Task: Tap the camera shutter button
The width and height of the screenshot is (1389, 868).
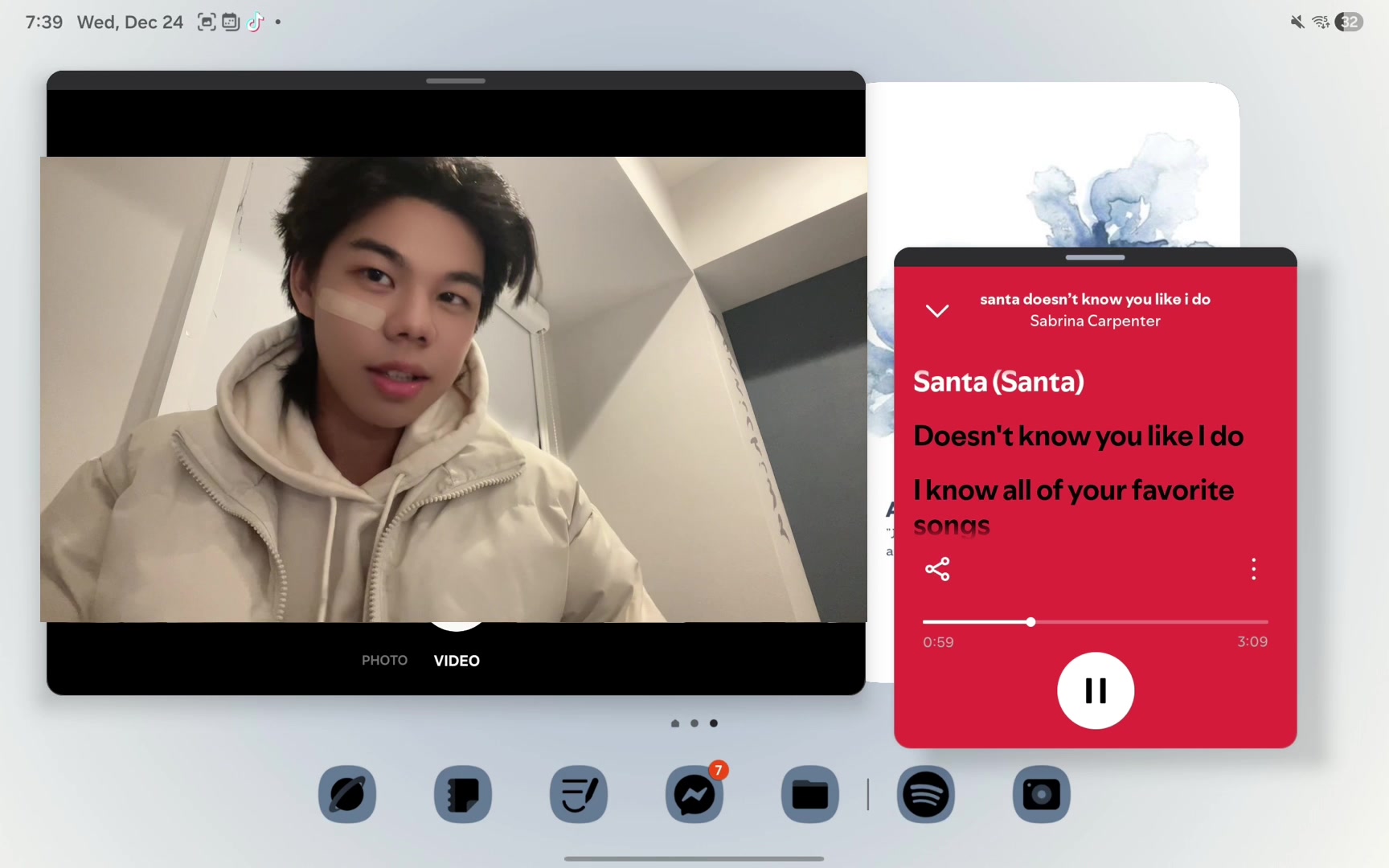Action: (457, 626)
